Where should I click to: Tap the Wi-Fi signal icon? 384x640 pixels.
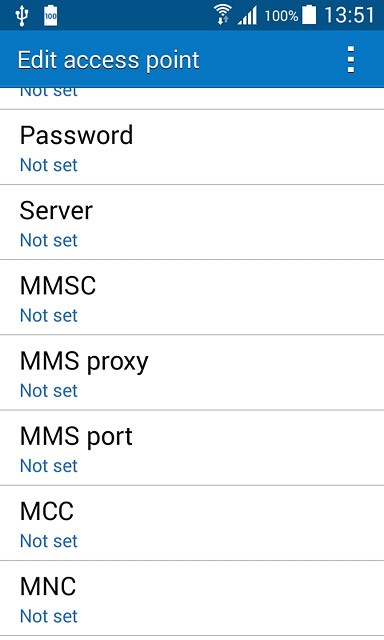click(x=222, y=16)
